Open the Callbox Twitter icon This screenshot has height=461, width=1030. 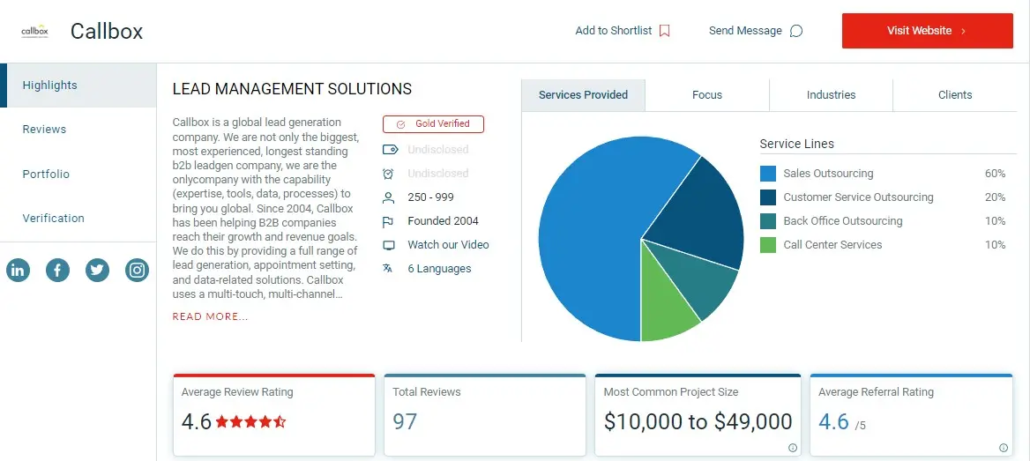(x=97, y=270)
